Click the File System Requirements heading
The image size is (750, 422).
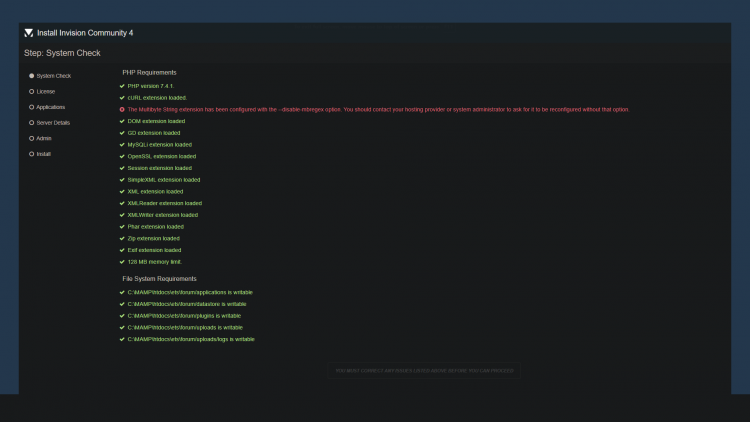pyautogui.click(x=159, y=278)
